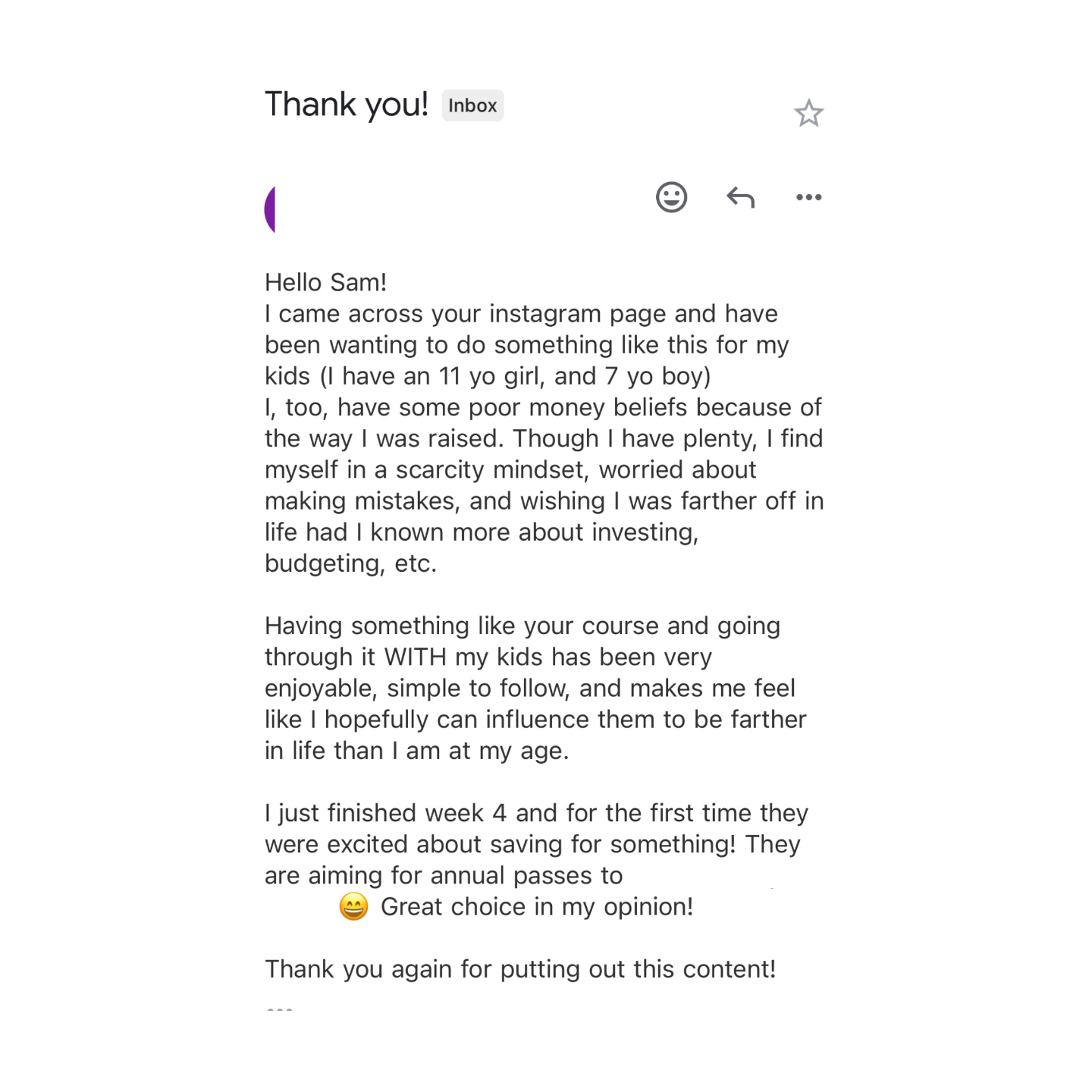Click the "budgeting, etc." line
The width and height of the screenshot is (1092, 1092).
pos(350,563)
